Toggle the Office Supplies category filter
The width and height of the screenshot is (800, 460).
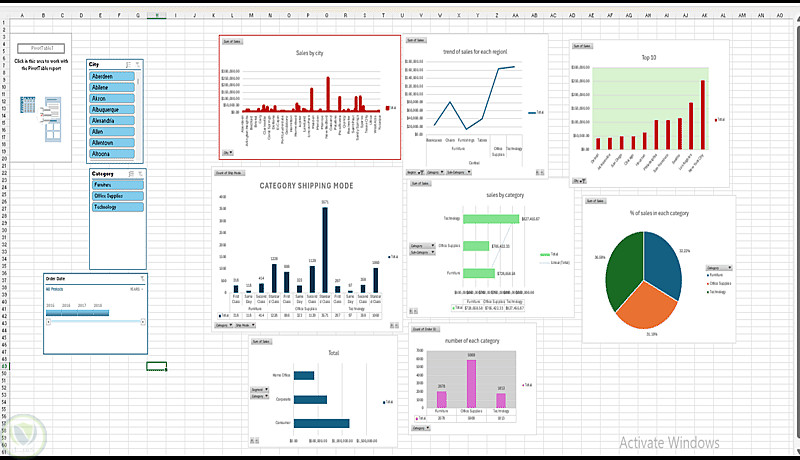(118, 196)
